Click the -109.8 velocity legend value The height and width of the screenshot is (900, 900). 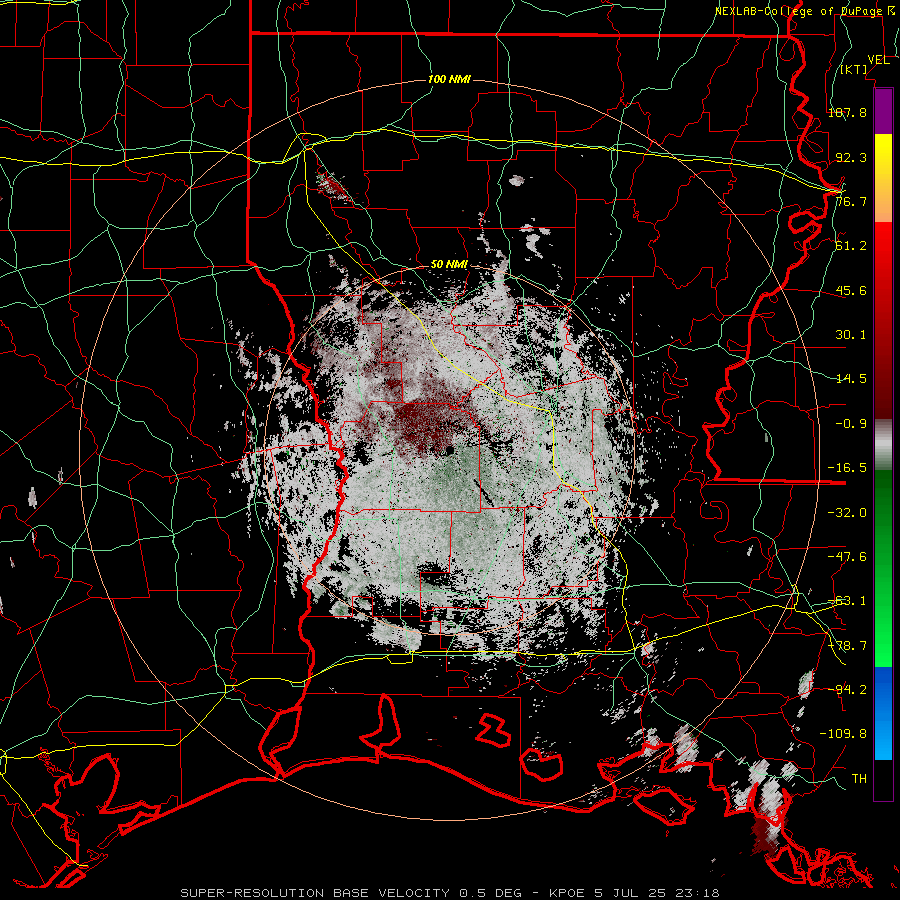pos(843,734)
